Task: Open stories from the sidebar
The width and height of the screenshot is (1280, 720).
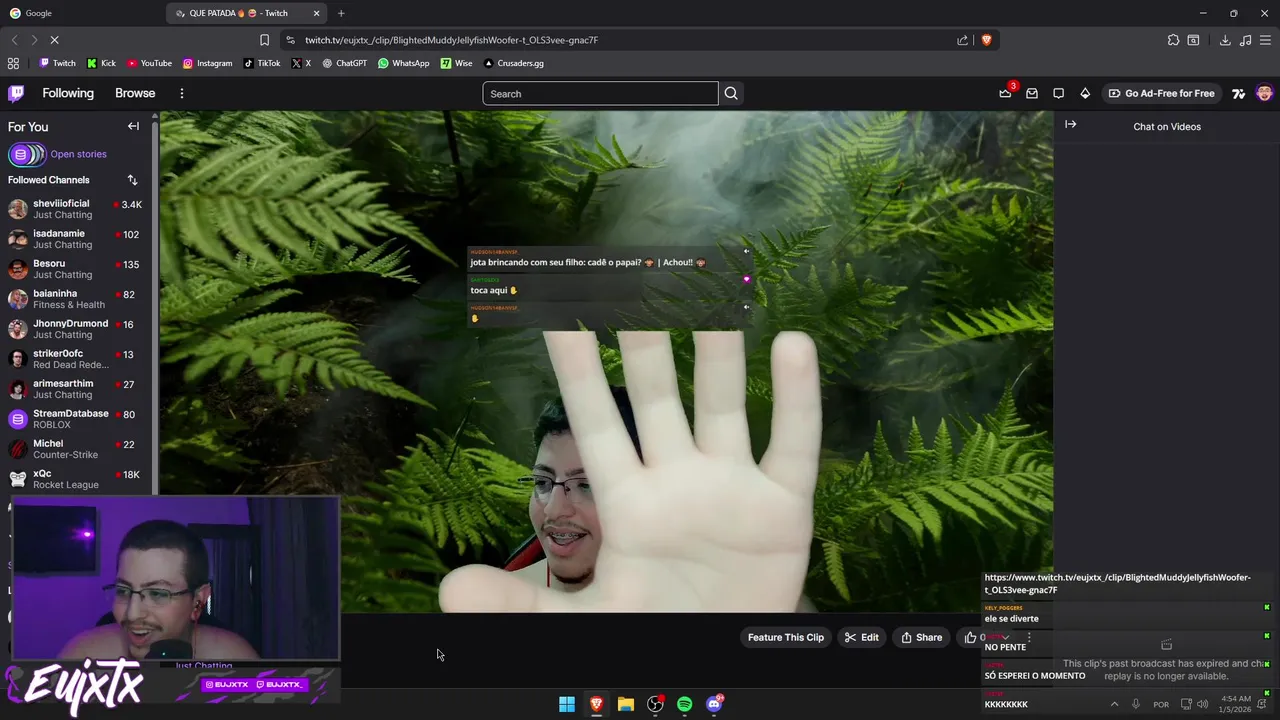Action: point(57,154)
